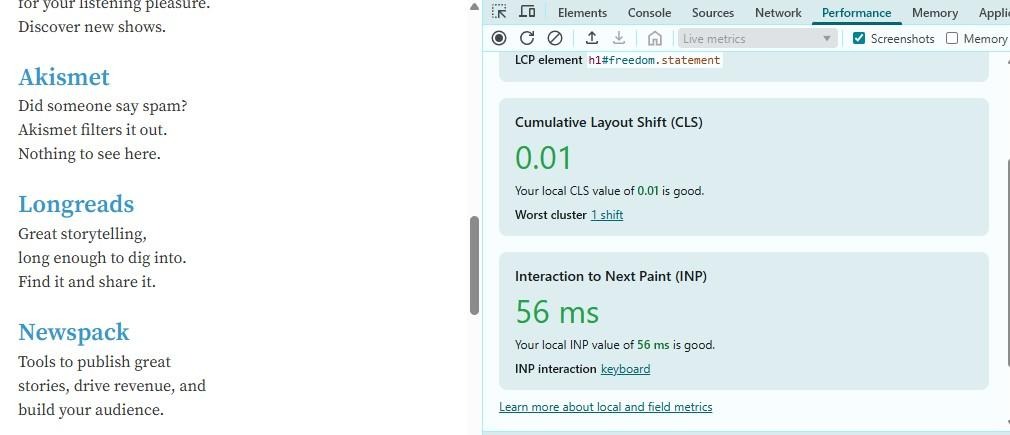Open the Live metrics dropdown

pyautogui.click(x=758, y=39)
